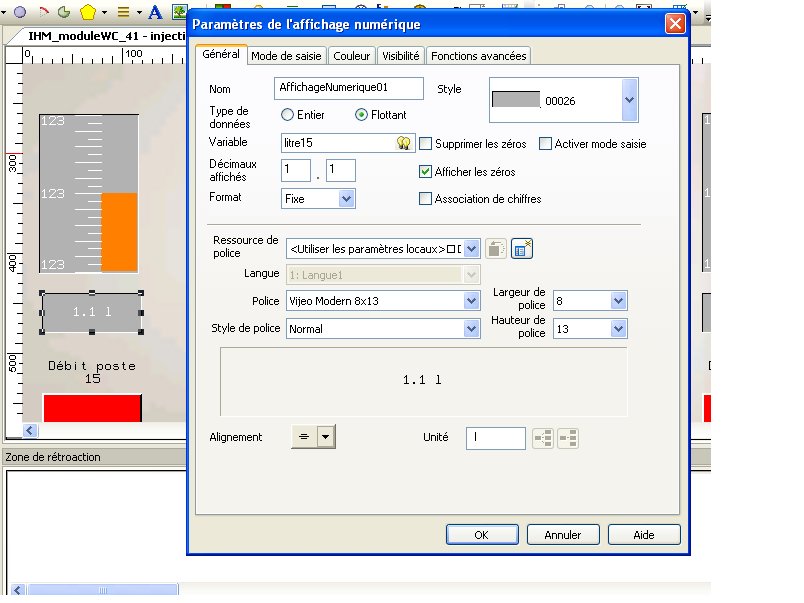Screen dimensions: 804x603
Task: Open the Format dropdown
Action: [346, 199]
